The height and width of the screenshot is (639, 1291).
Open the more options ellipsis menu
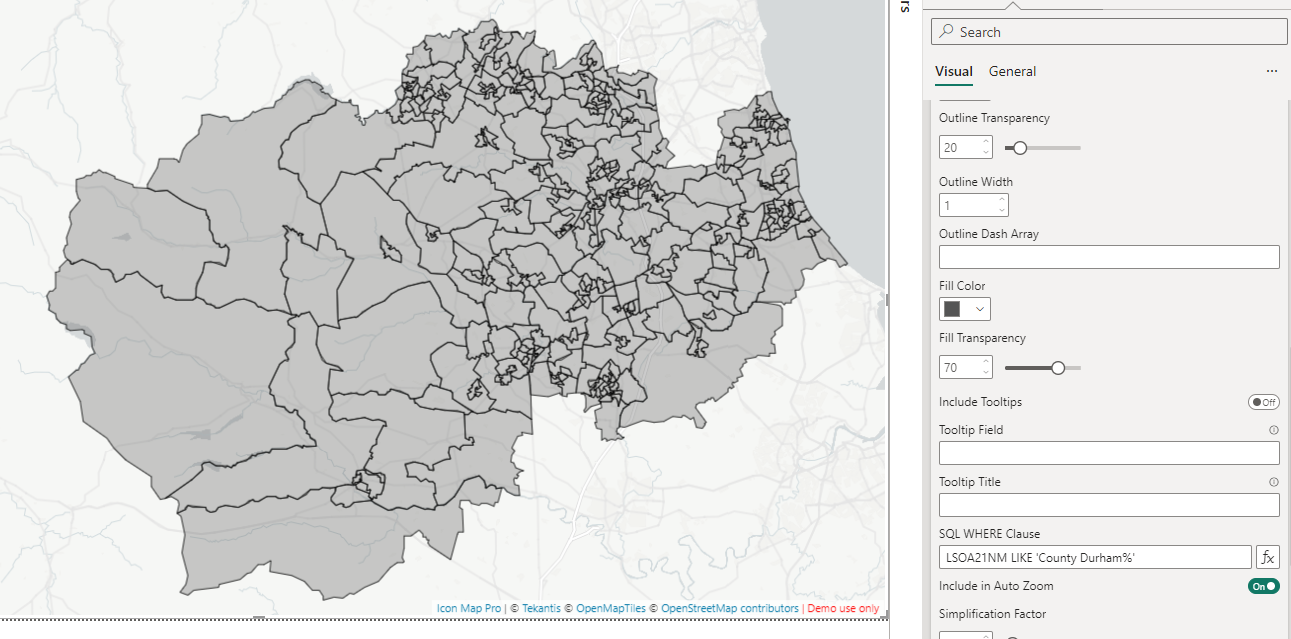(1271, 72)
